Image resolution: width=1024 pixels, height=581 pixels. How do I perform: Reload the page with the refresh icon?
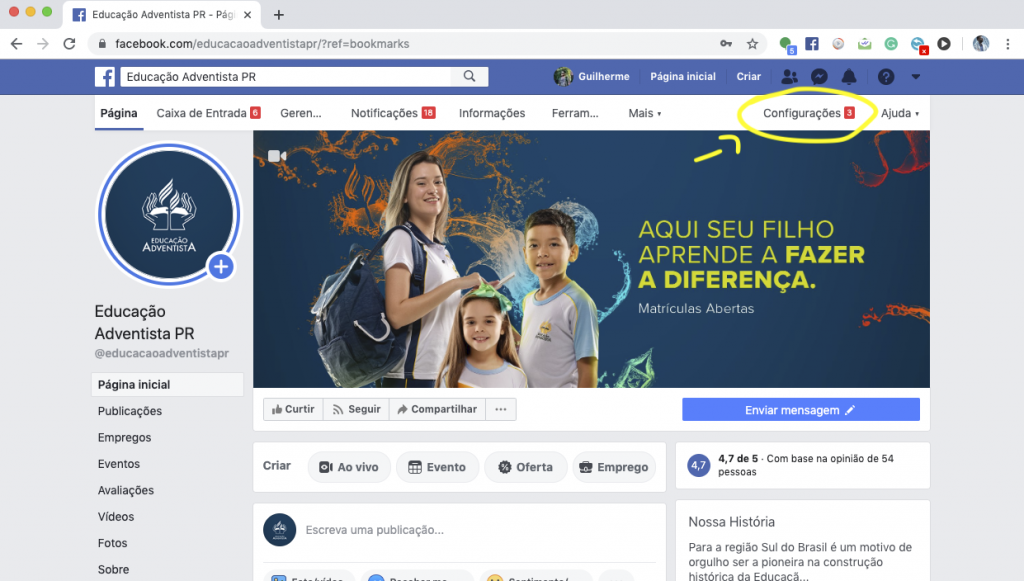pyautogui.click(x=69, y=44)
